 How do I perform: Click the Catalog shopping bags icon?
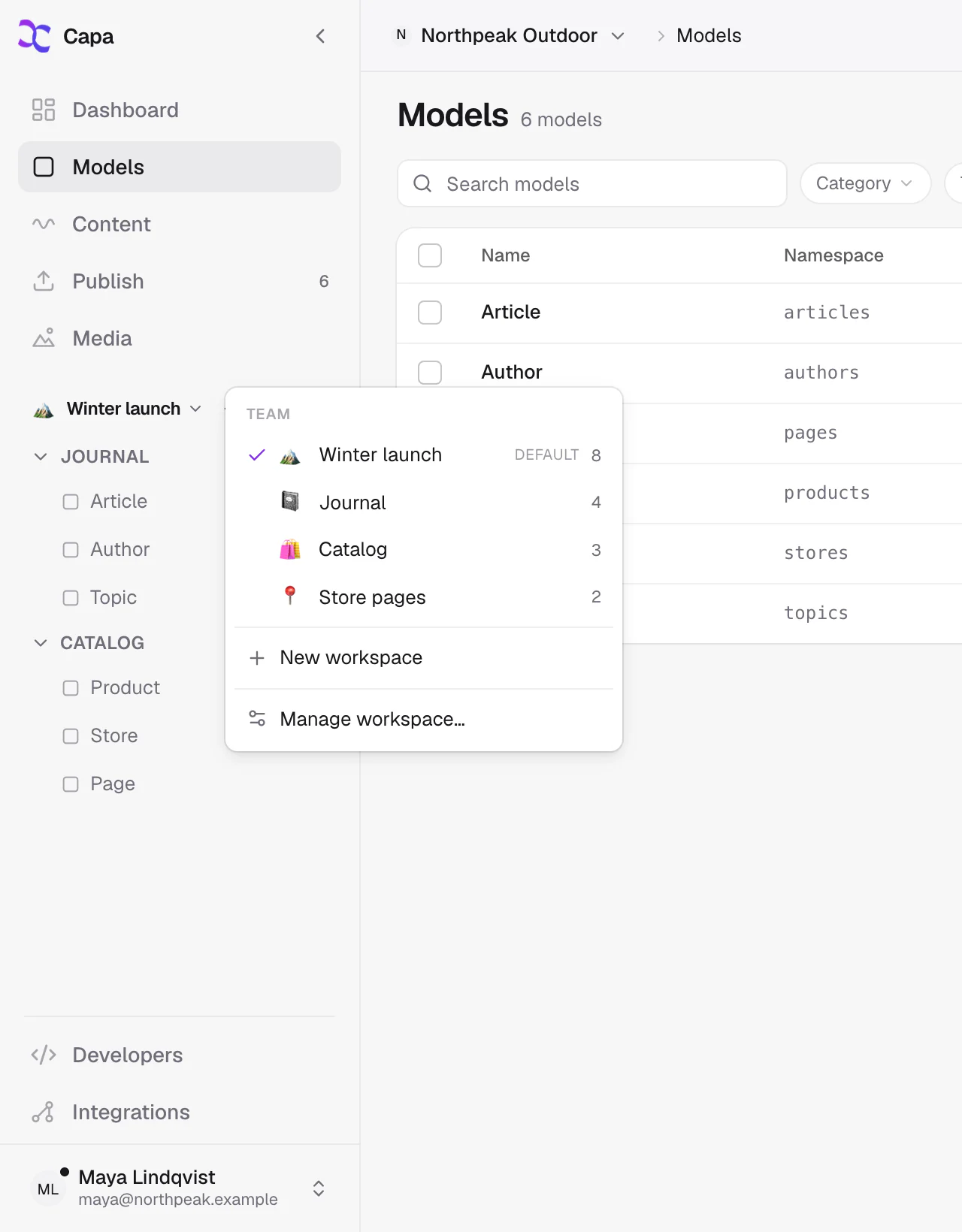(290, 549)
